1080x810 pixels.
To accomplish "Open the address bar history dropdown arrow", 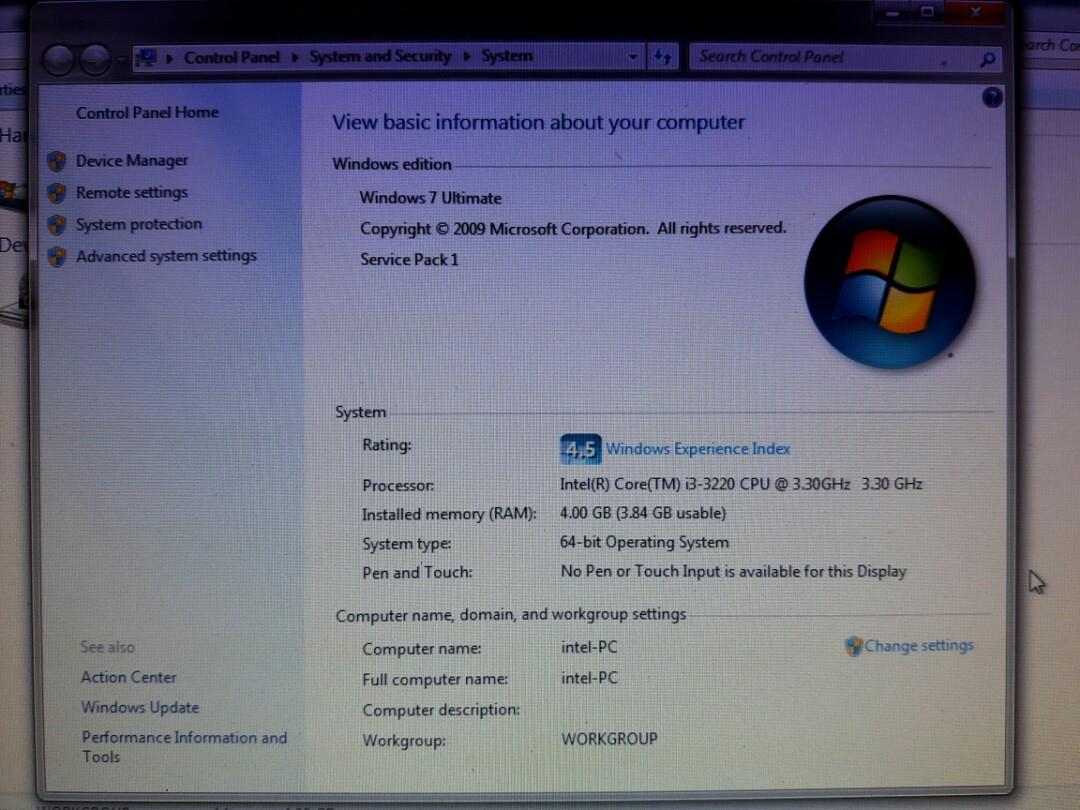I will [x=633, y=58].
